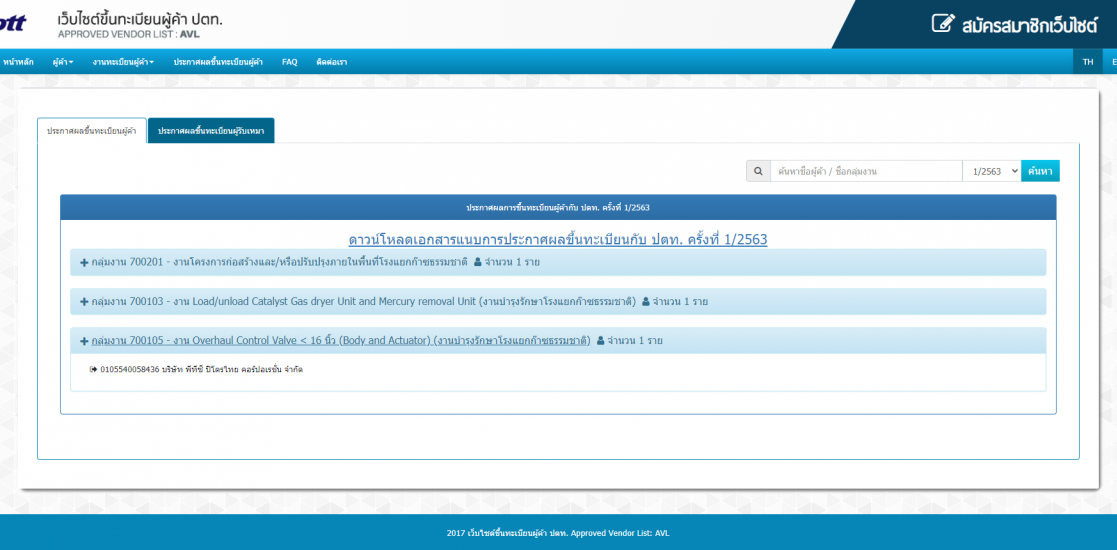This screenshot has height=550, width=1117.
Task: Click plus icon of group 700103 row
Action: coord(84,301)
